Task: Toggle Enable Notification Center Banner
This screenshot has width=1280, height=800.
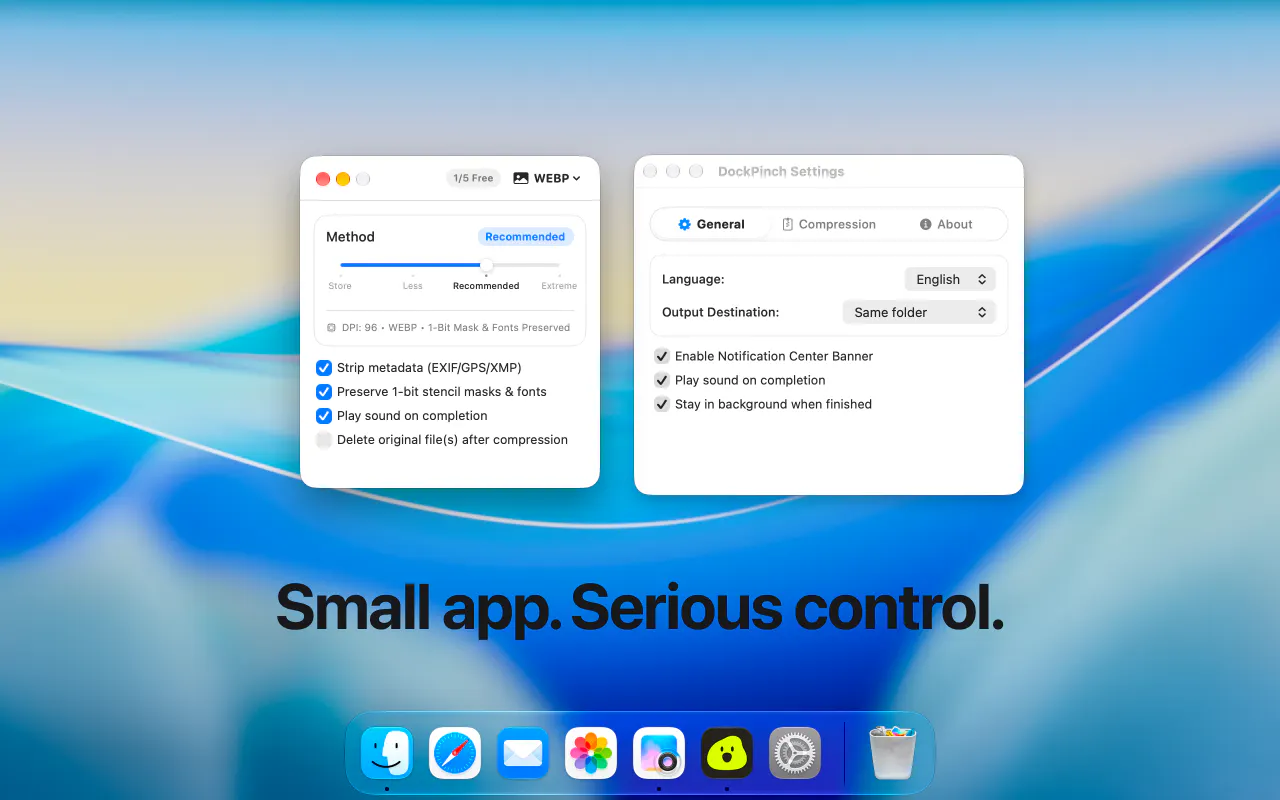Action: click(x=662, y=356)
